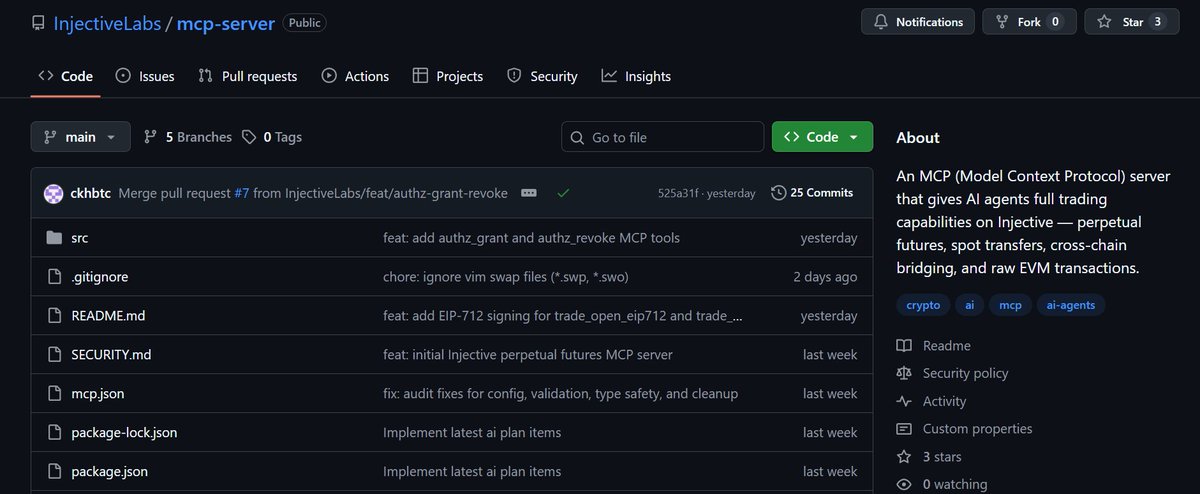This screenshot has width=1200, height=494.
Task: Open commit 'feat: initial Injective perpetual futures MCP server'
Action: (x=528, y=355)
